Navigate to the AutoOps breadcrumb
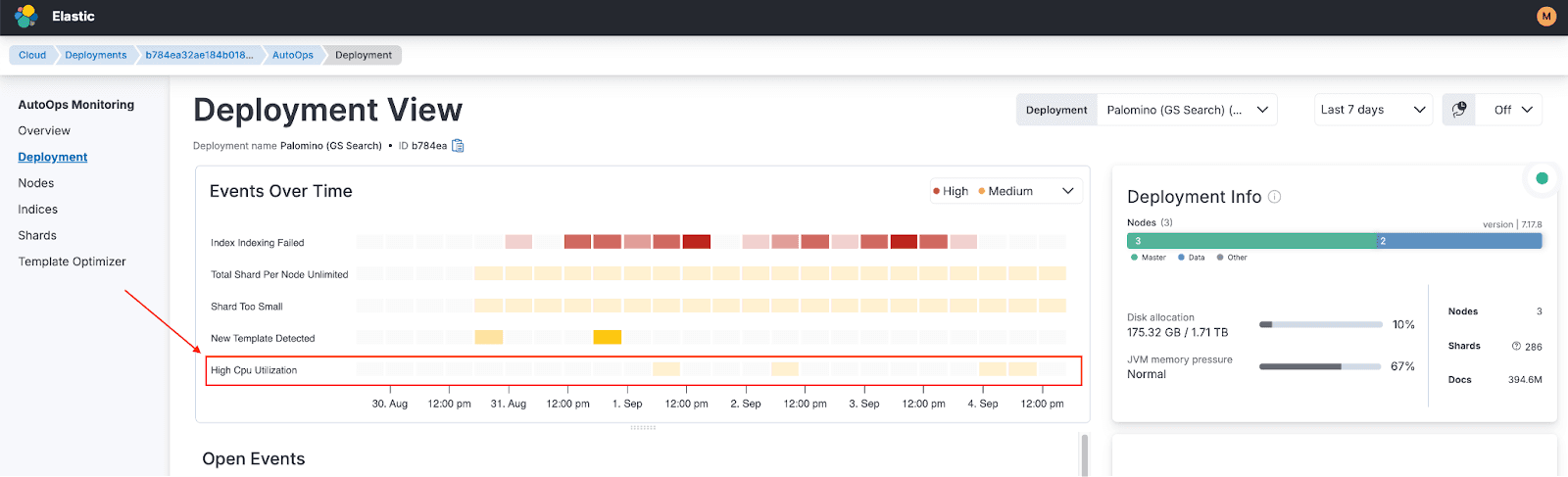 point(293,55)
